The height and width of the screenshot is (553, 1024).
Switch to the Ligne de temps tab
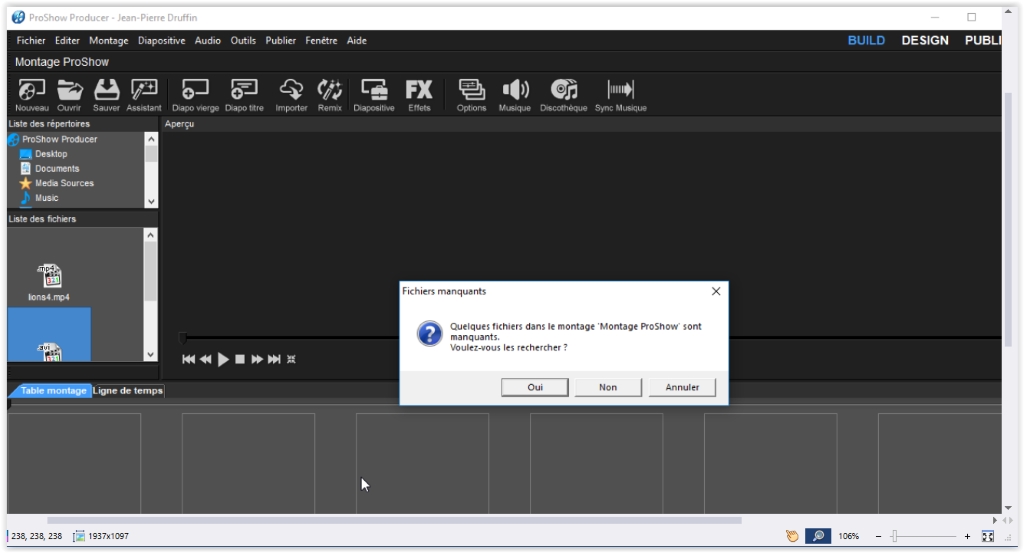pyautogui.click(x=127, y=390)
